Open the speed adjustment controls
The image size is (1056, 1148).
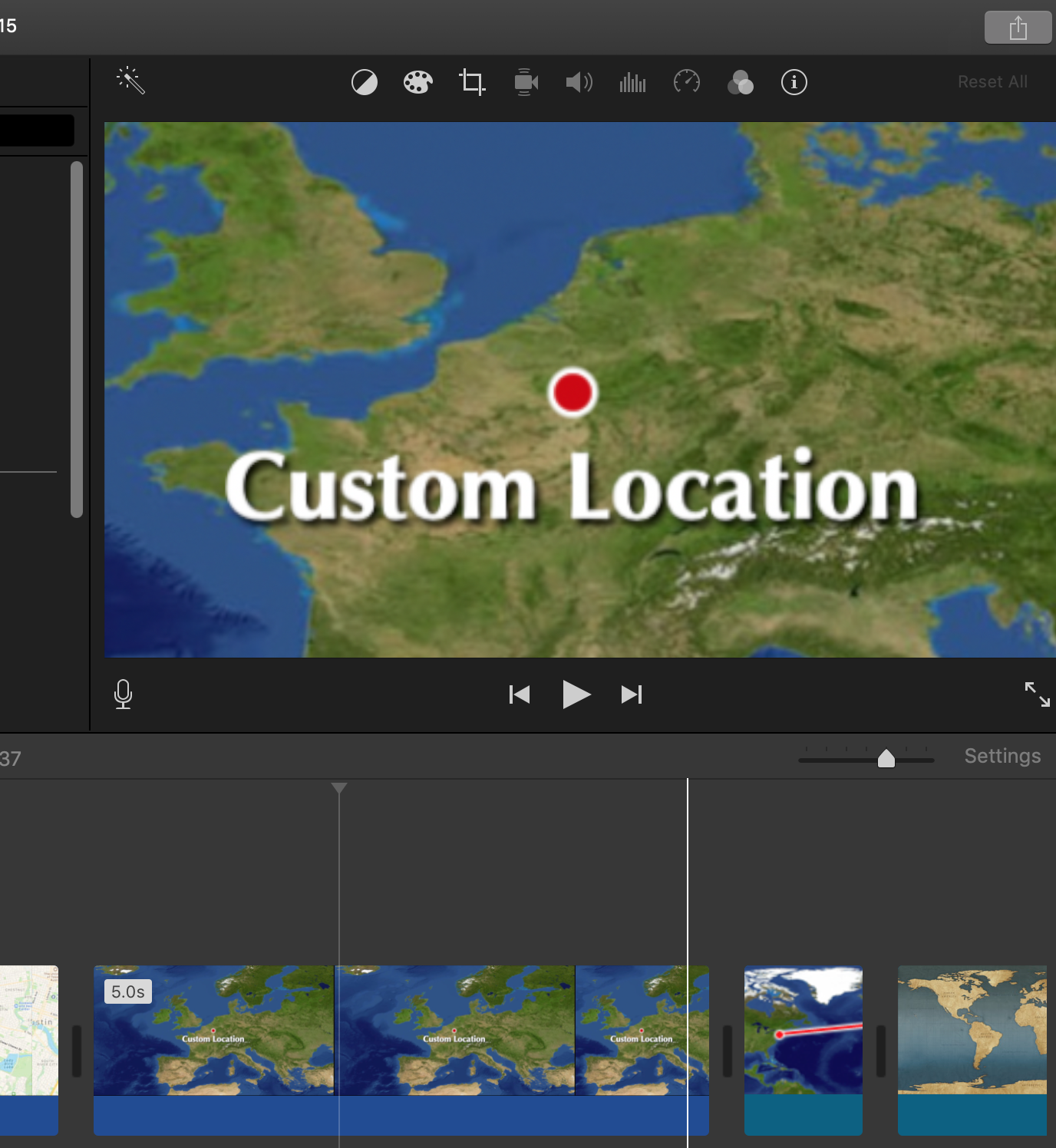click(x=687, y=82)
